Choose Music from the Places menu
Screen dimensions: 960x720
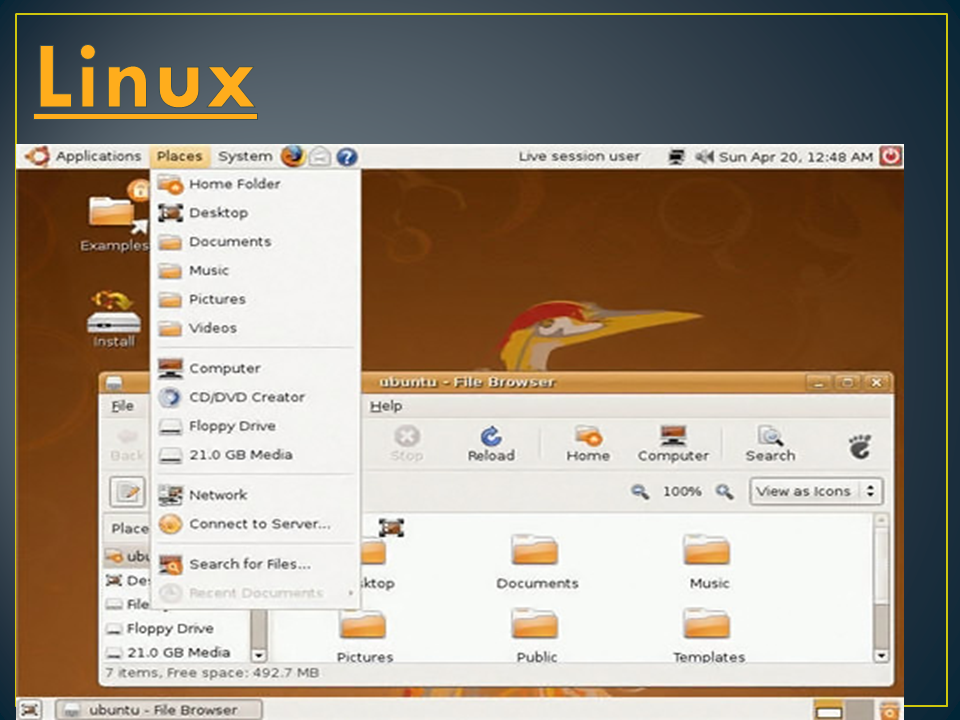[255, 270]
